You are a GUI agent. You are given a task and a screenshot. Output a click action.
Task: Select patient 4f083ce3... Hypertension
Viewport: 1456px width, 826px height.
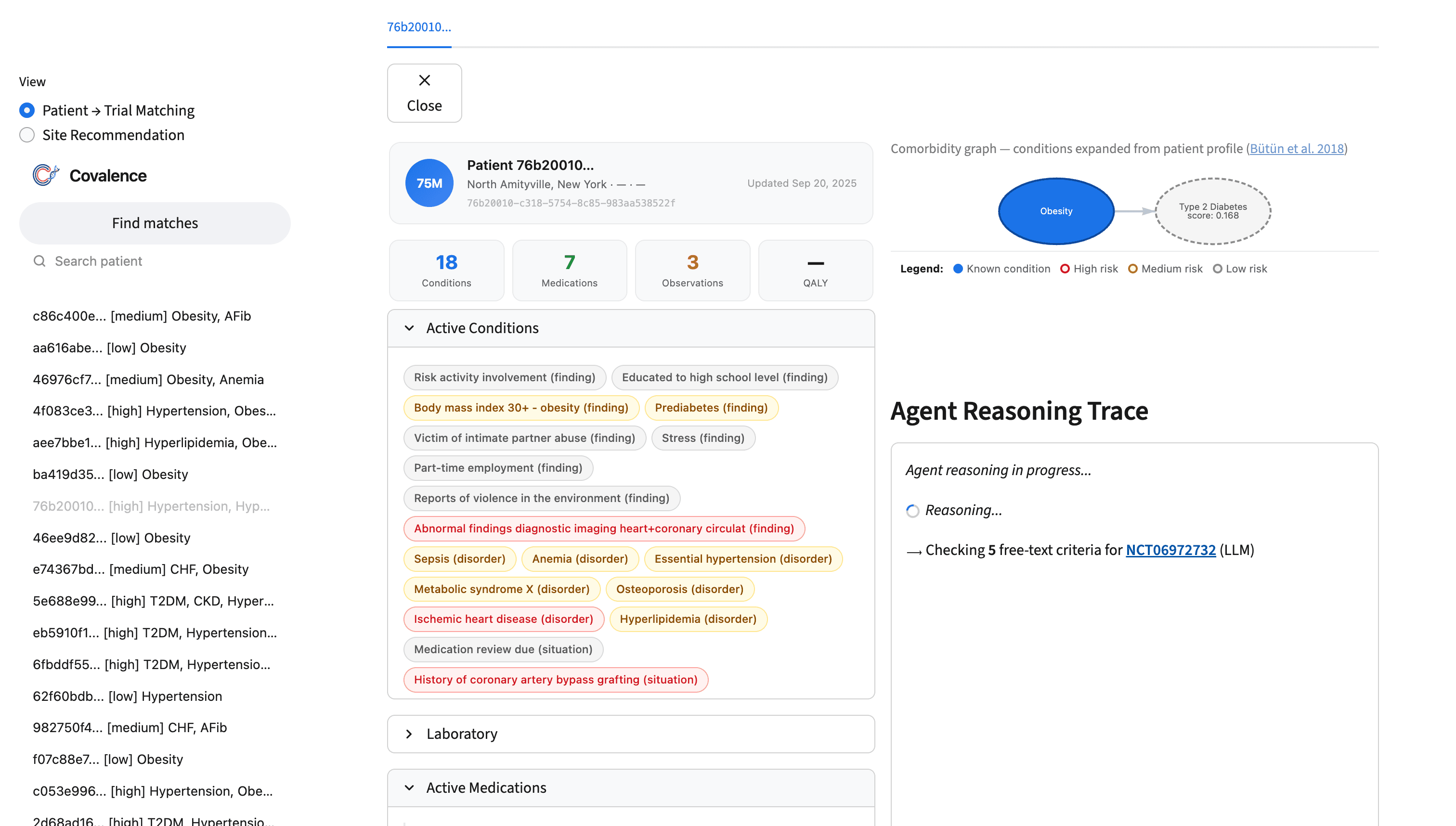click(155, 411)
